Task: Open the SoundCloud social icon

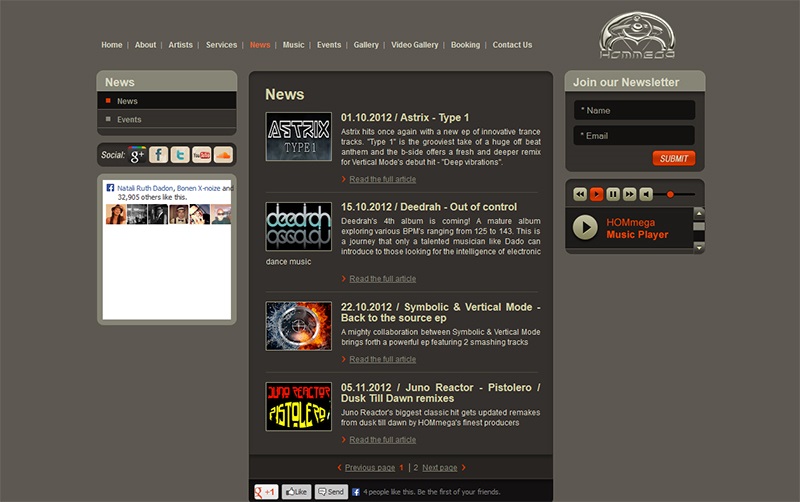Action: pos(223,155)
